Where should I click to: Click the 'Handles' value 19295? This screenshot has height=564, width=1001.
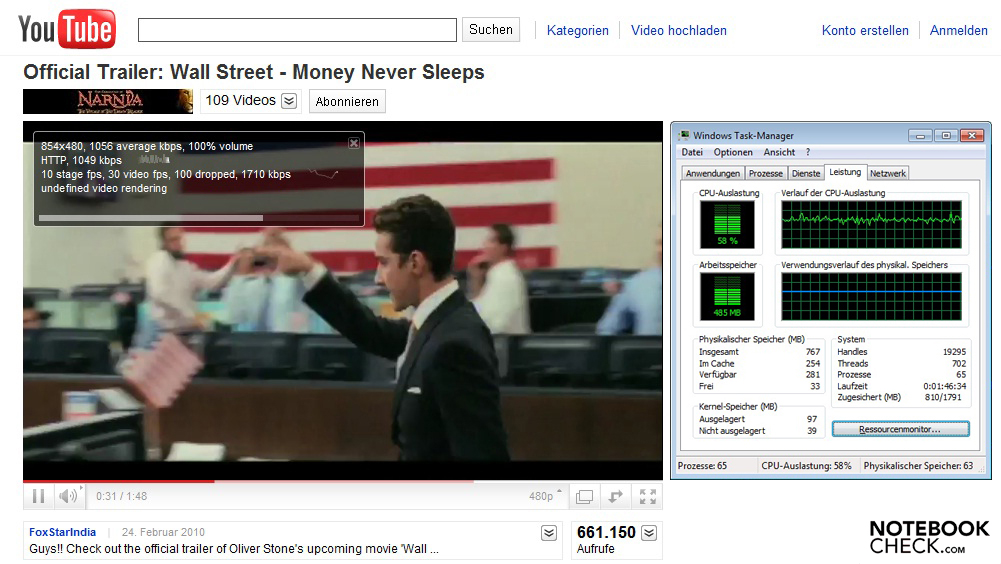(x=954, y=352)
